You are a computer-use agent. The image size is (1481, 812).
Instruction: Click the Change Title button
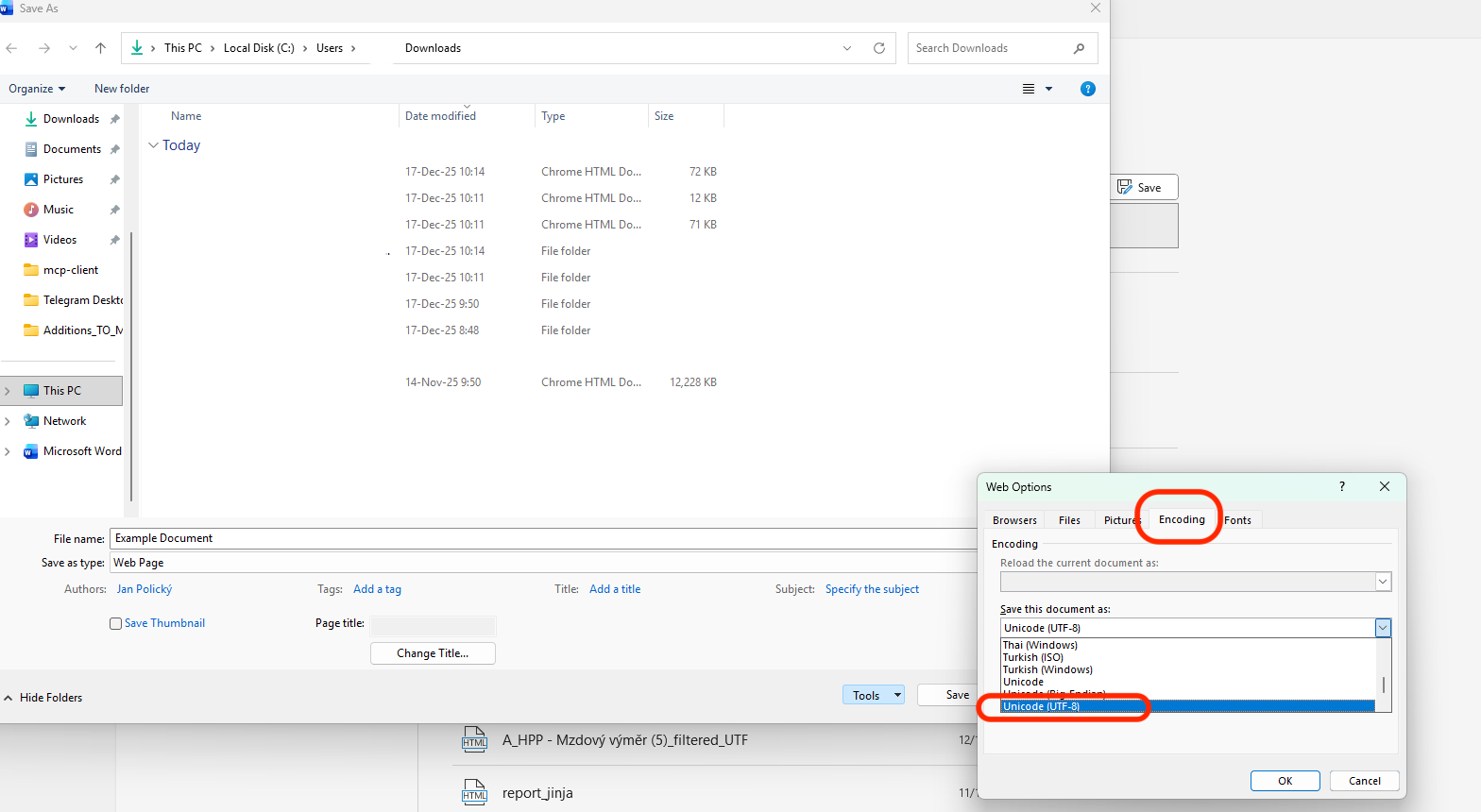tap(433, 653)
